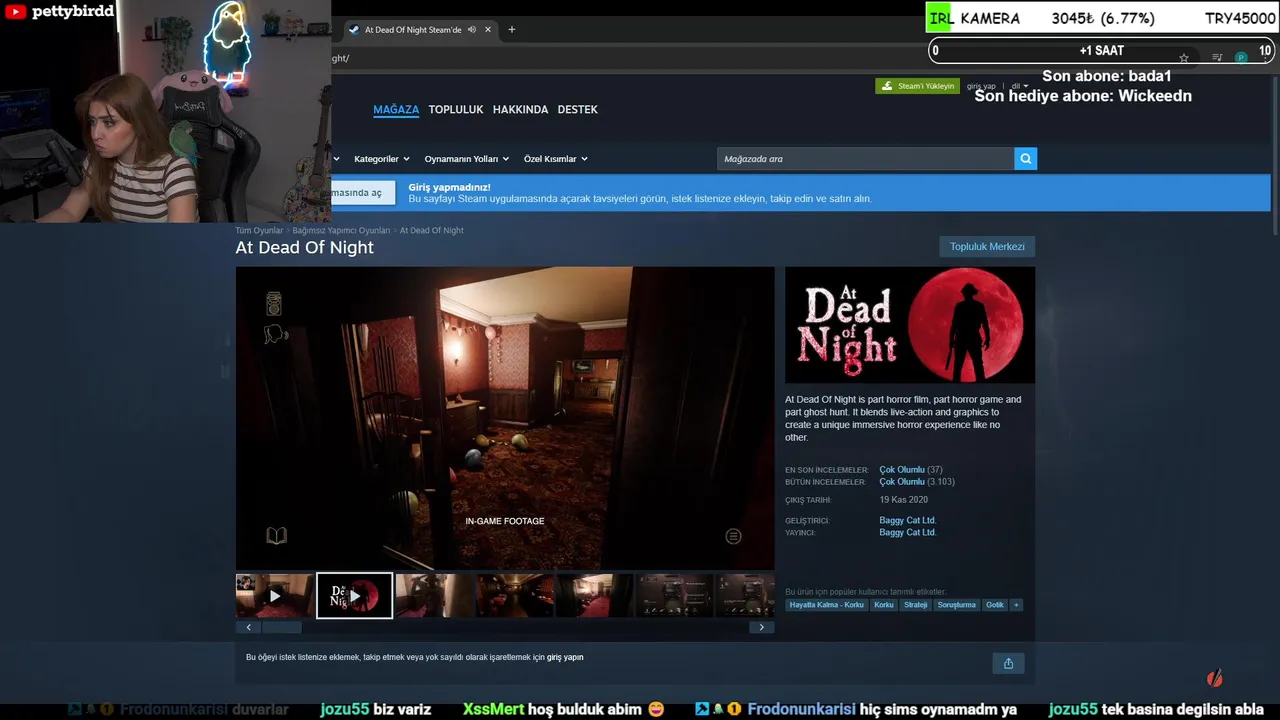This screenshot has width=1280, height=720.
Task: Mute tab via speaker icon on Steam tab
Action: coord(471,30)
